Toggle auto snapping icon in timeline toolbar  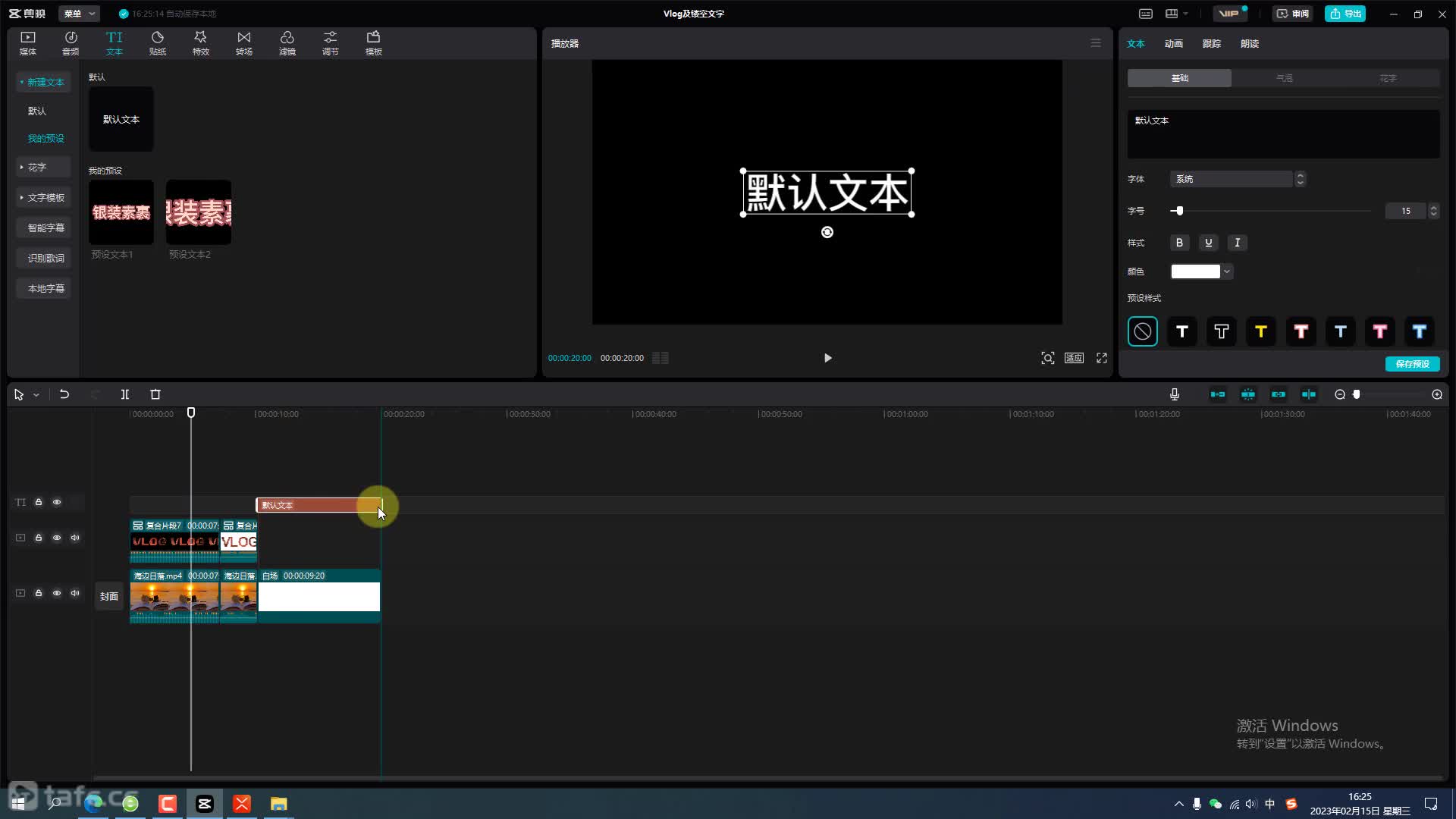click(1248, 394)
